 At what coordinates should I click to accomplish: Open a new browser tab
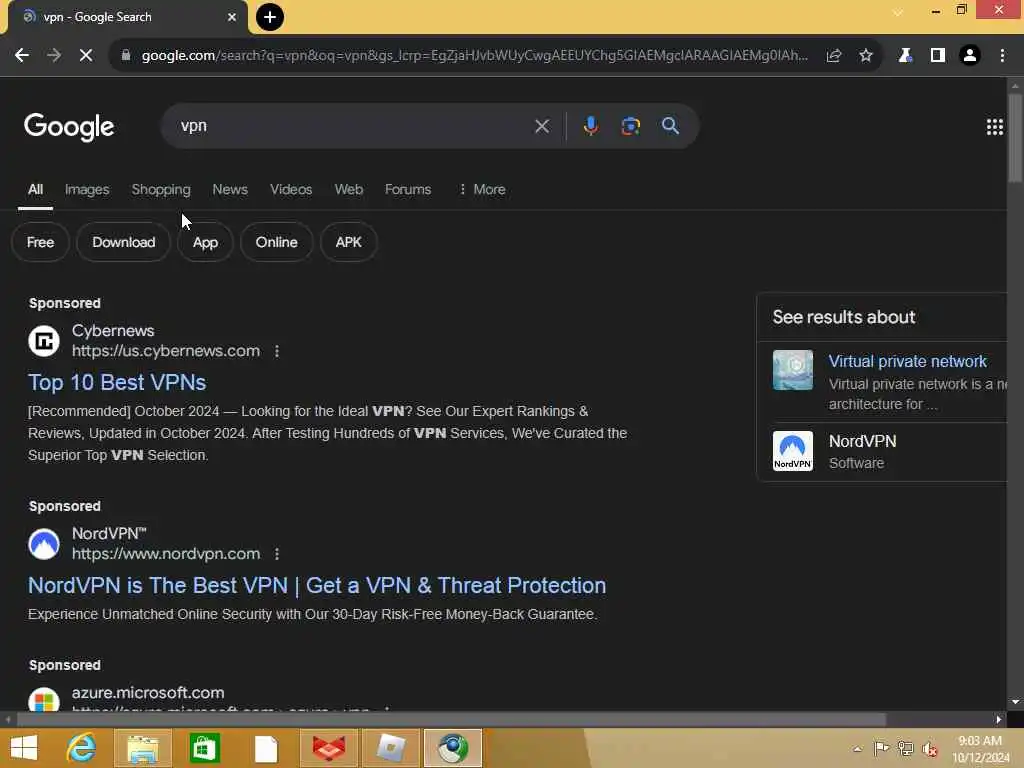270,17
